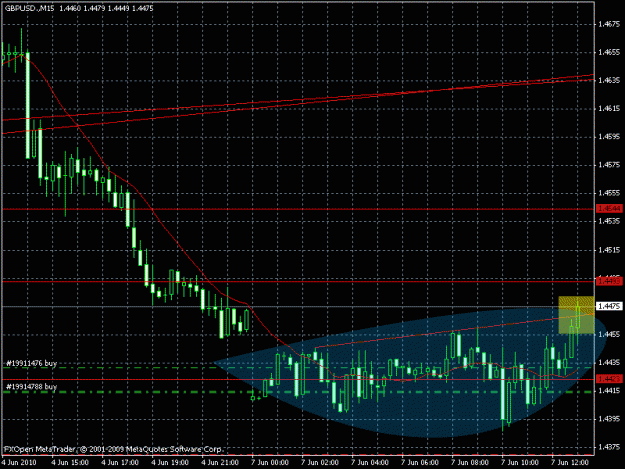This screenshot has height=469, width=625.
Task: Click the 7 Jun 00:00 time label
Action: coord(270,463)
